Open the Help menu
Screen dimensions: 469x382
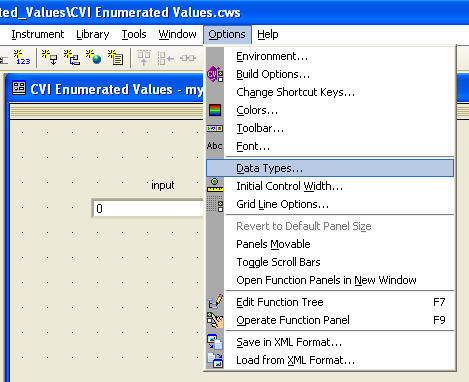268,34
